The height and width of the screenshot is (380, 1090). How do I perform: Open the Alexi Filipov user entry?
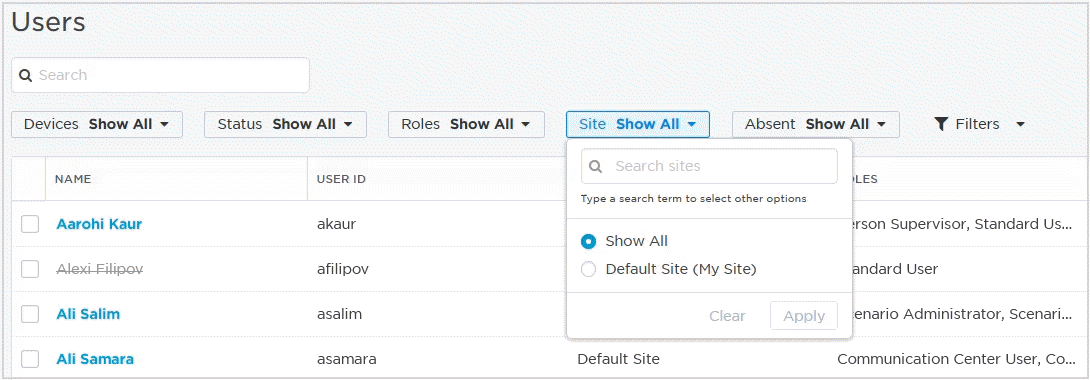coord(99,269)
